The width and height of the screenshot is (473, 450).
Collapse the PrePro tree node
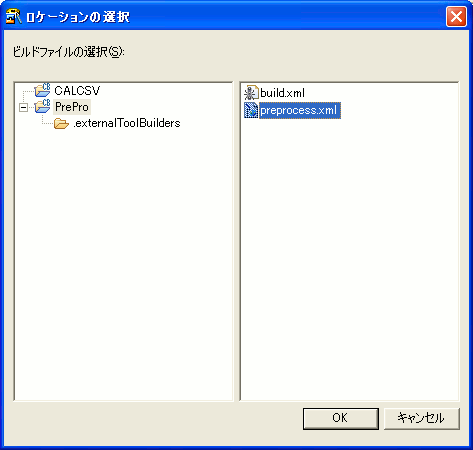pos(23,107)
